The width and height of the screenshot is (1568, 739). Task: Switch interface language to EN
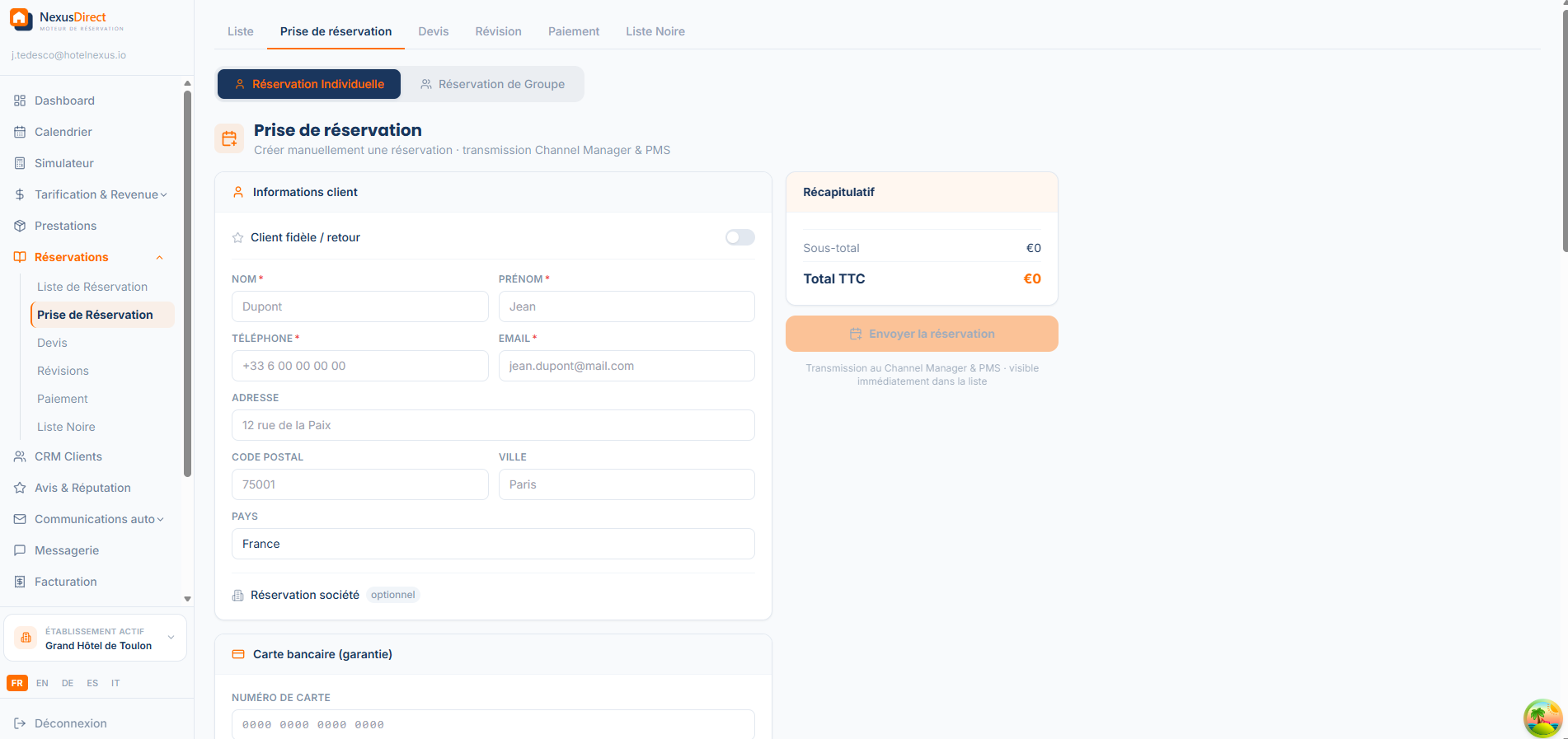(x=42, y=683)
